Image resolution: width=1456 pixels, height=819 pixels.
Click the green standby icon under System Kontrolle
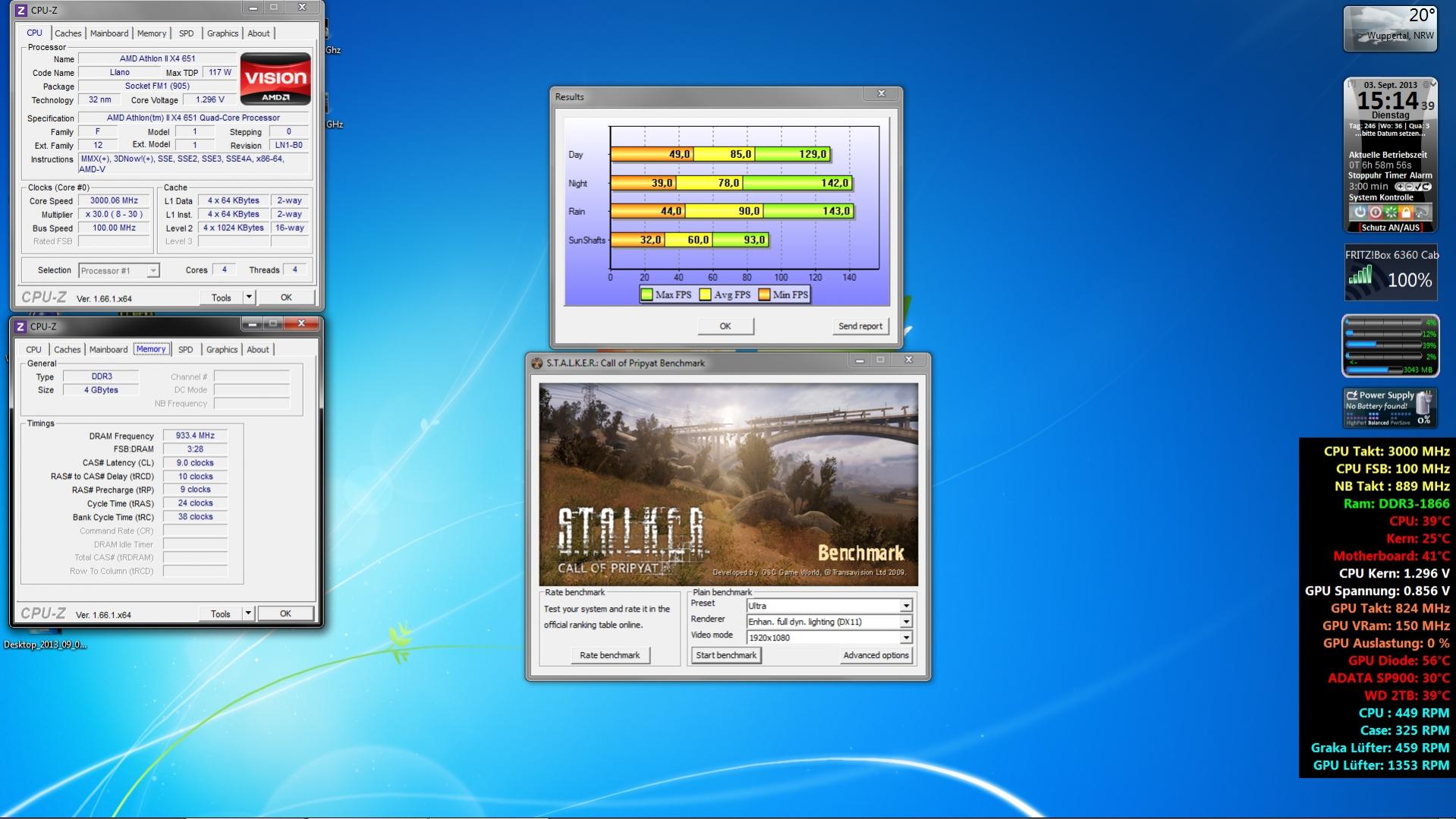click(x=1391, y=213)
